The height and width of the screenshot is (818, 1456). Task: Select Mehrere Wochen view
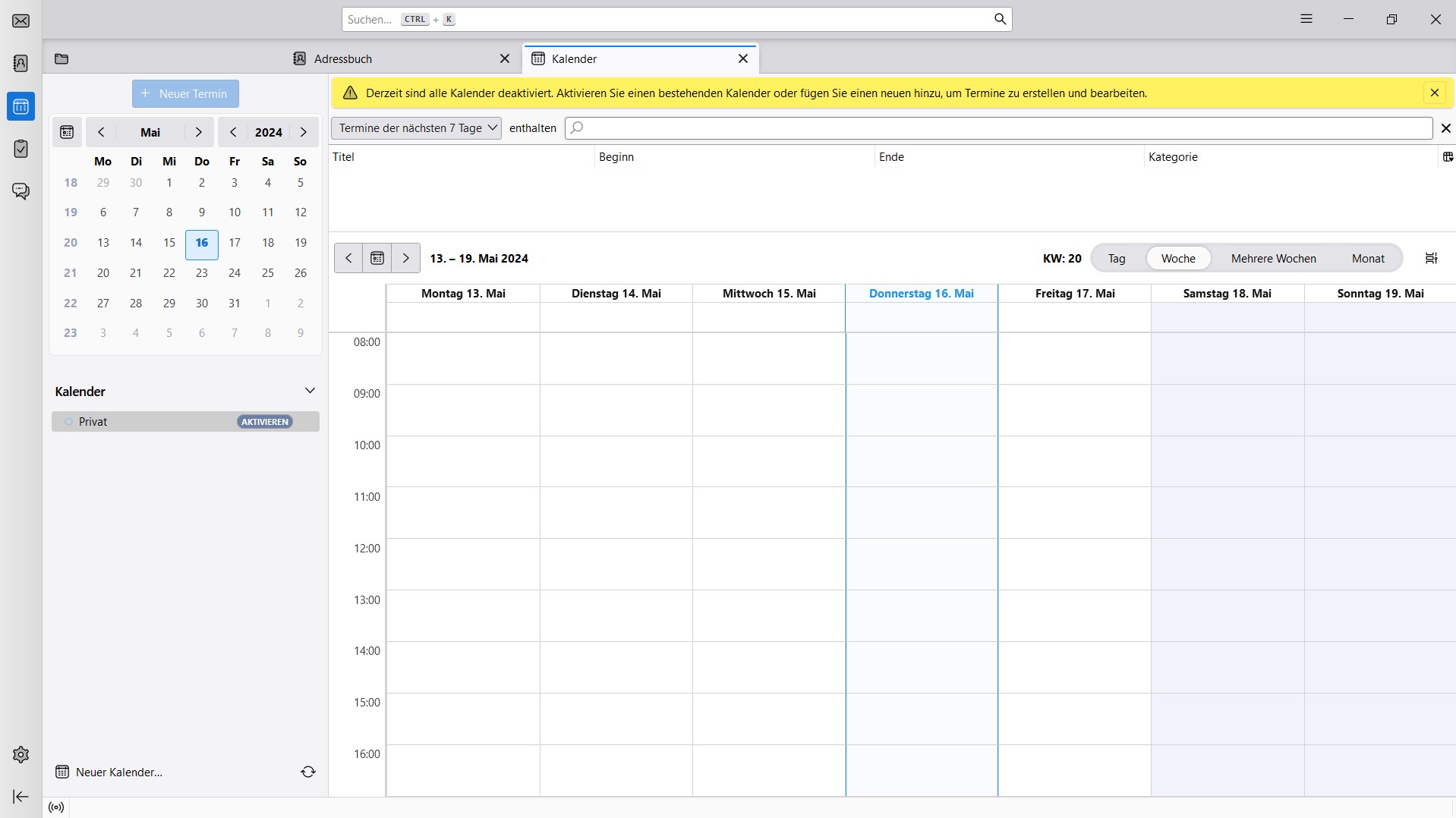tap(1273, 259)
